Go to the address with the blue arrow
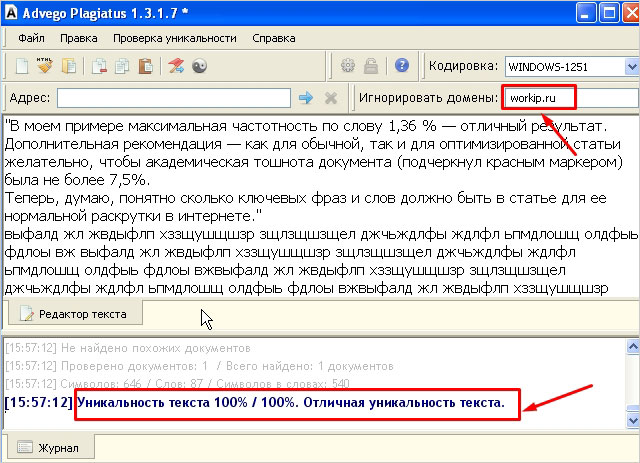Screen dimensions: 640x463 click(x=306, y=98)
